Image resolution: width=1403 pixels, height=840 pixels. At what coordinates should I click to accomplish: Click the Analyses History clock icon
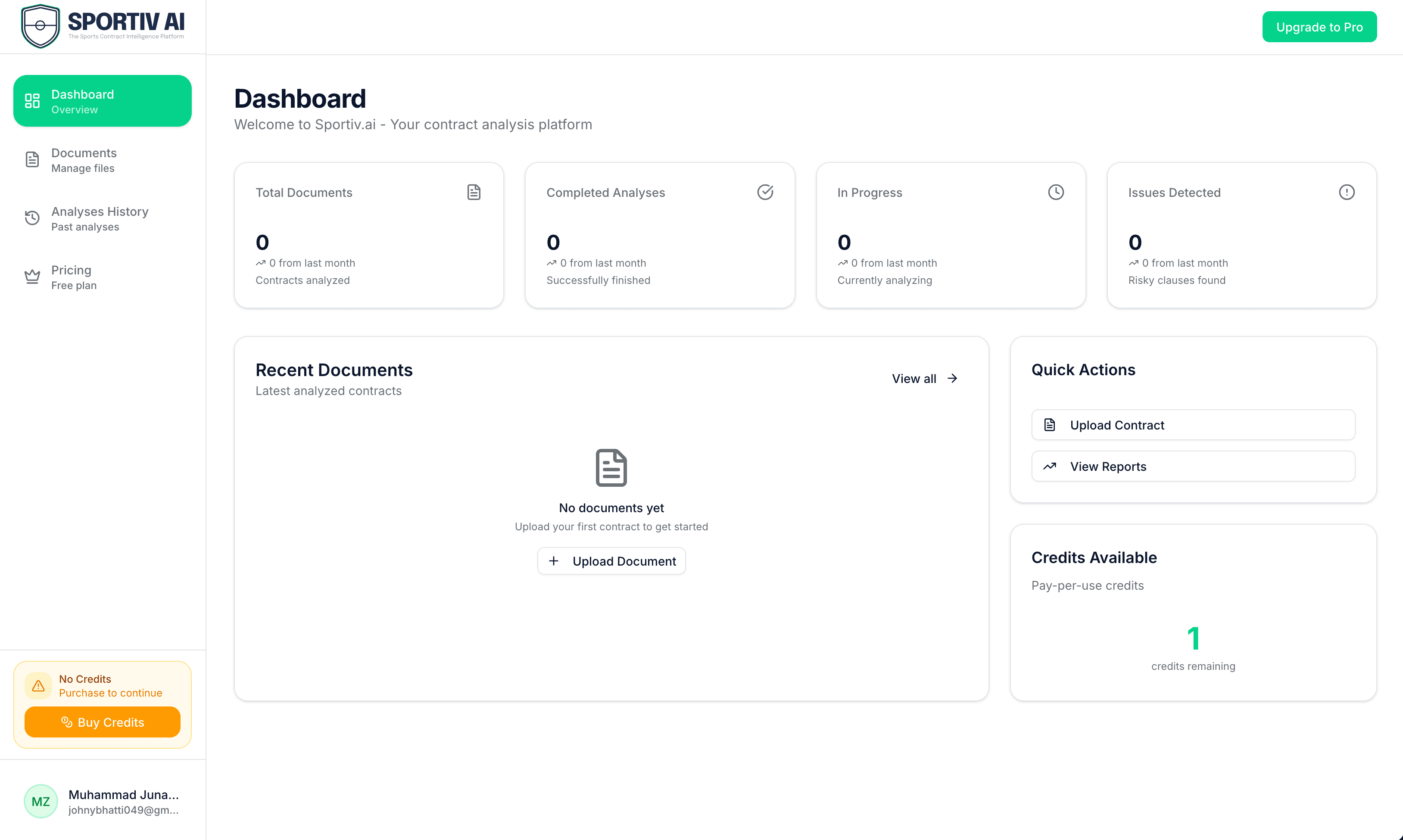32,218
